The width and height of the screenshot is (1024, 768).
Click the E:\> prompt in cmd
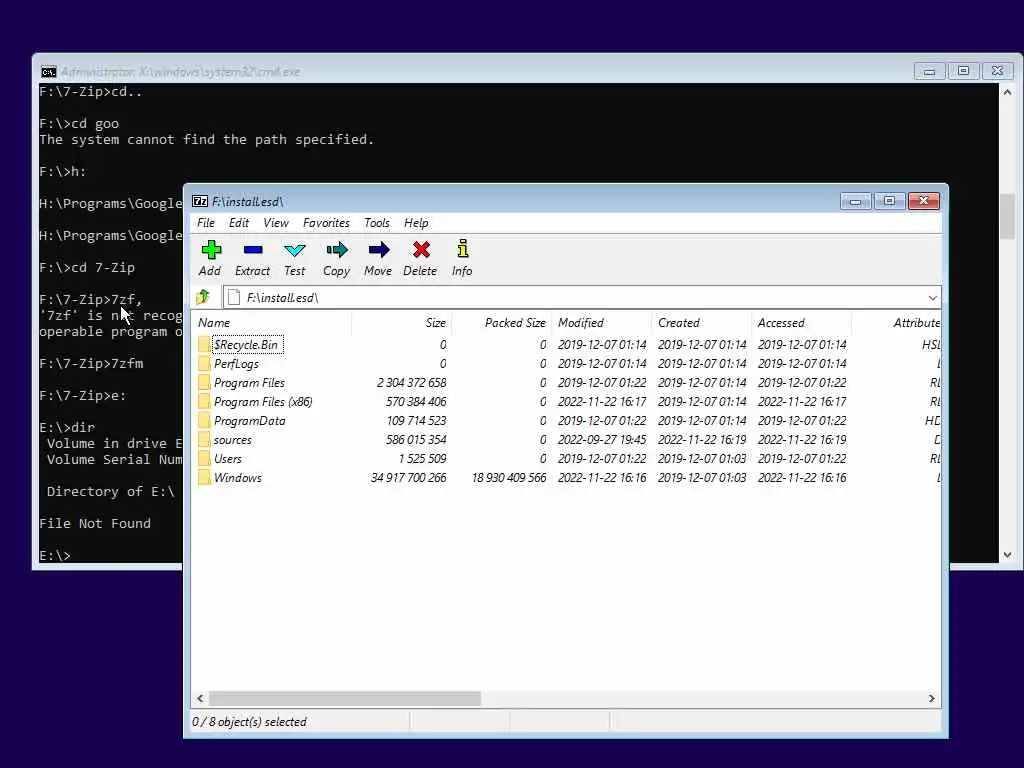point(55,555)
